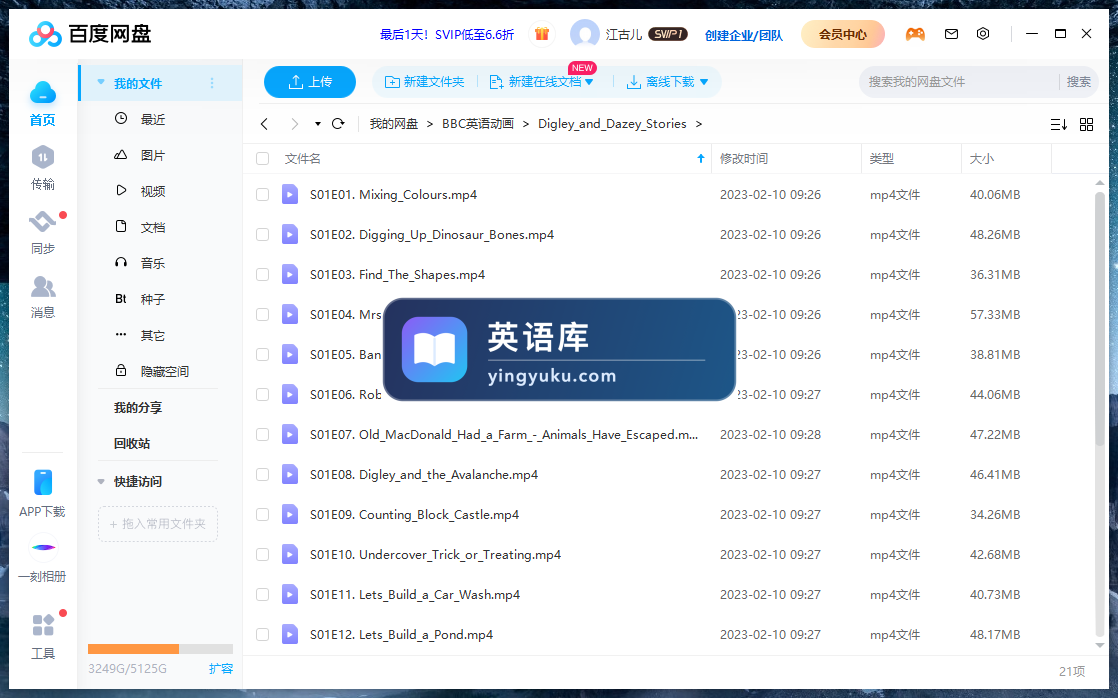Switch to grid thumbnail view
1118x698 pixels.
click(1087, 125)
